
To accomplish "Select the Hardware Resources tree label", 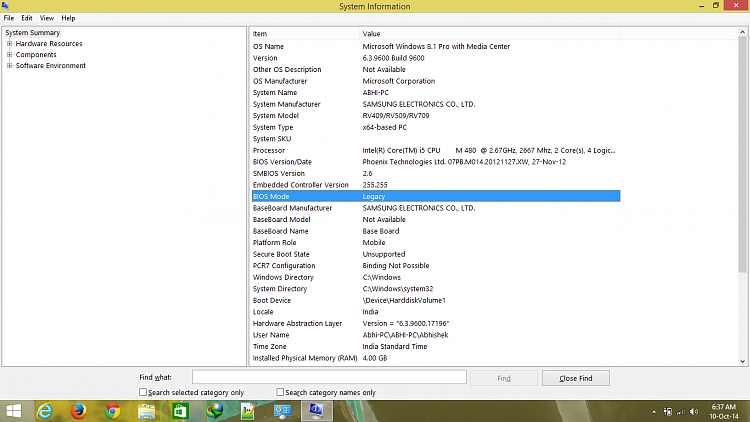I will [49, 44].
